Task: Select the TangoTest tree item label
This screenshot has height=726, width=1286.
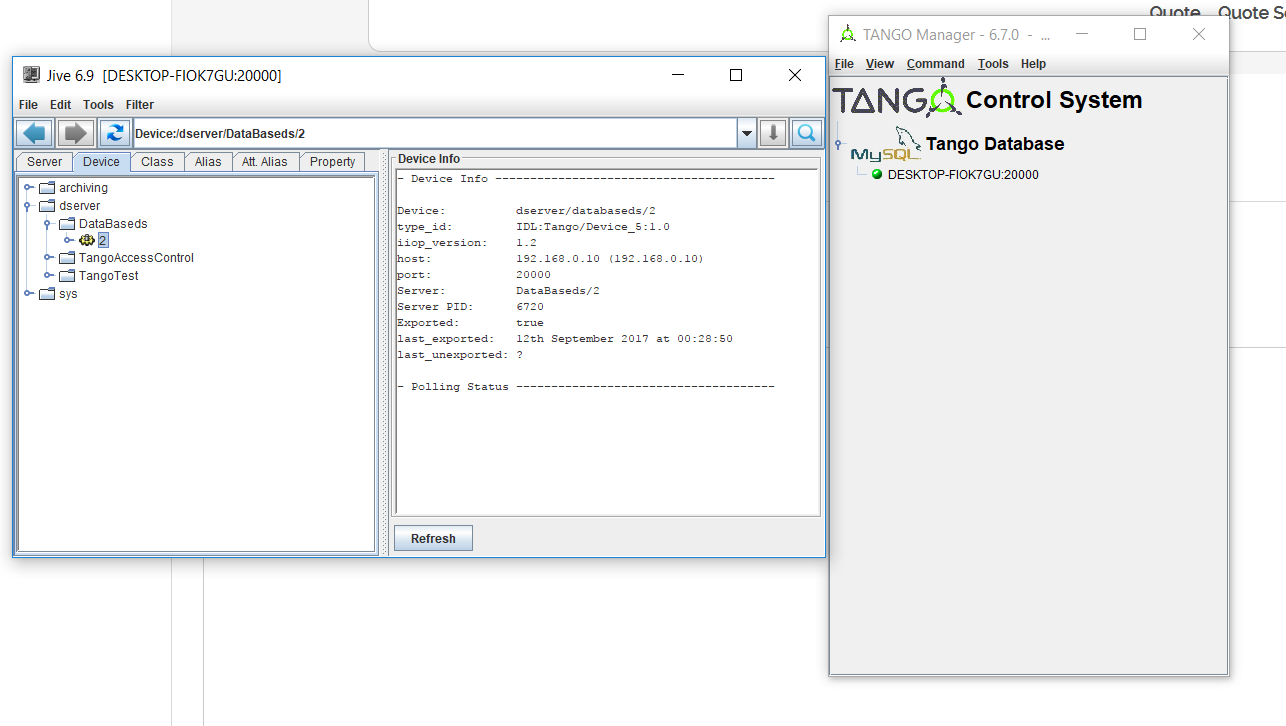Action: coord(109,276)
